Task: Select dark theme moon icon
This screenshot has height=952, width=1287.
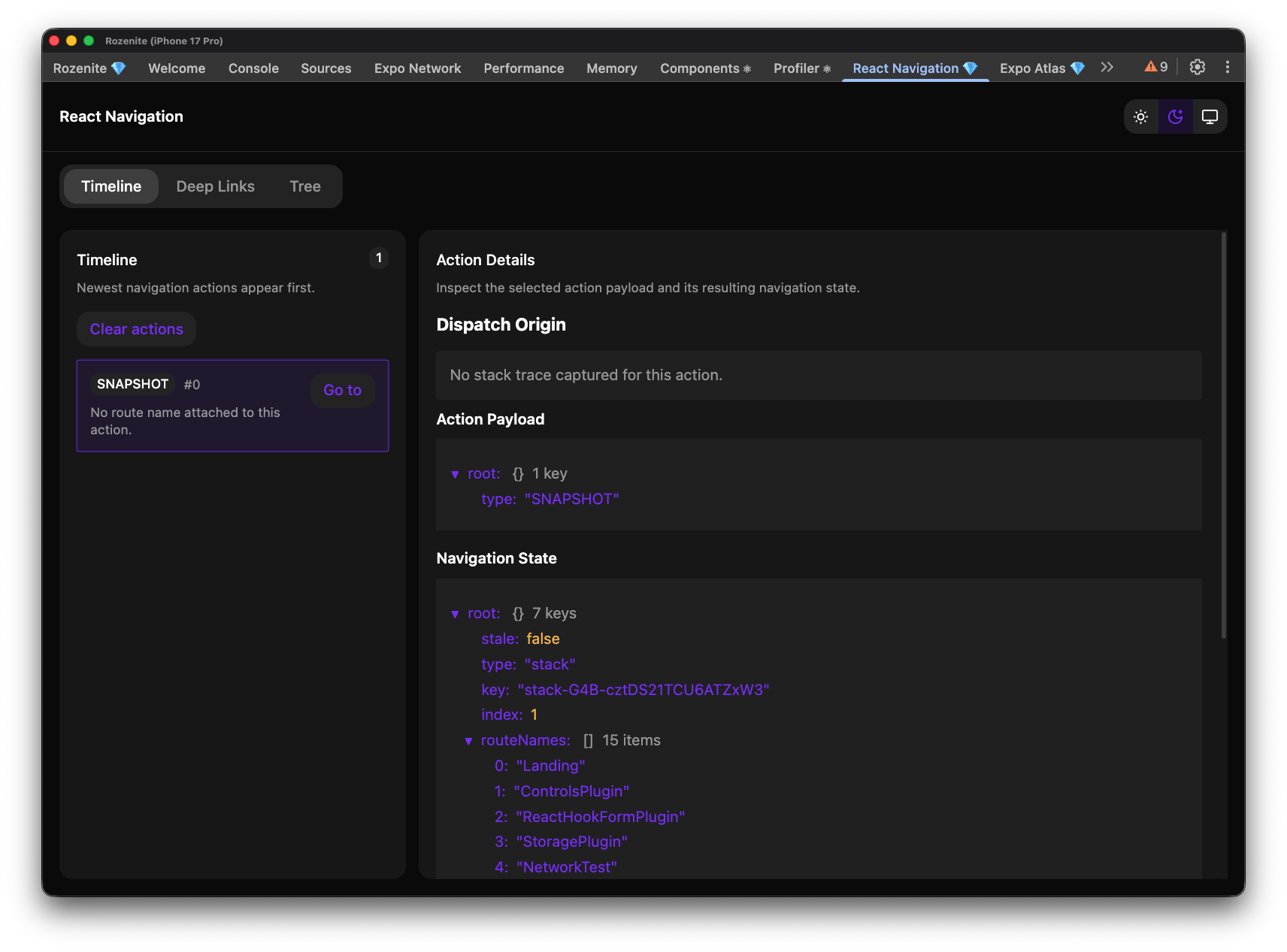Action: click(x=1176, y=117)
